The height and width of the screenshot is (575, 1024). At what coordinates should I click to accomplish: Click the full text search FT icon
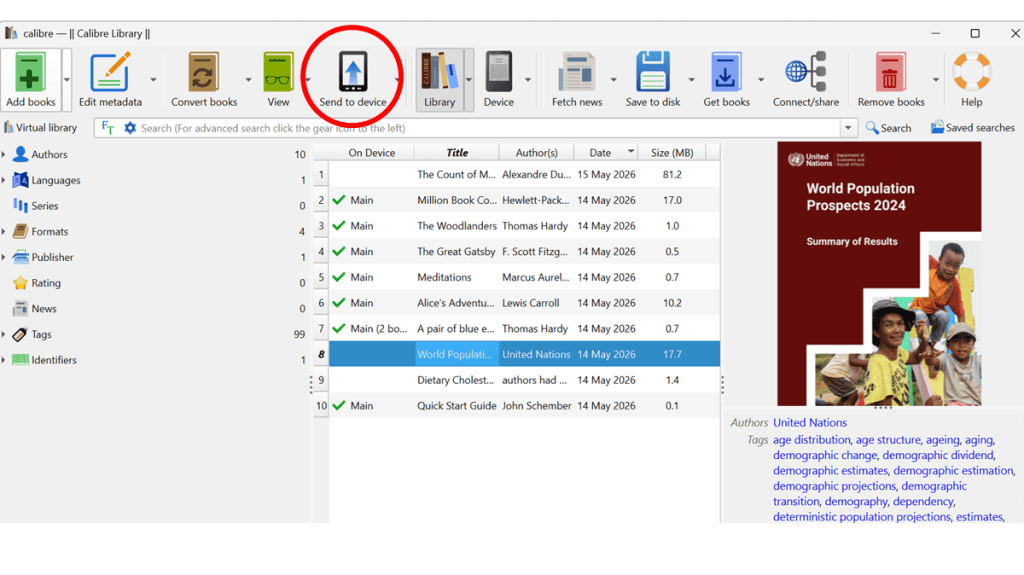108,128
